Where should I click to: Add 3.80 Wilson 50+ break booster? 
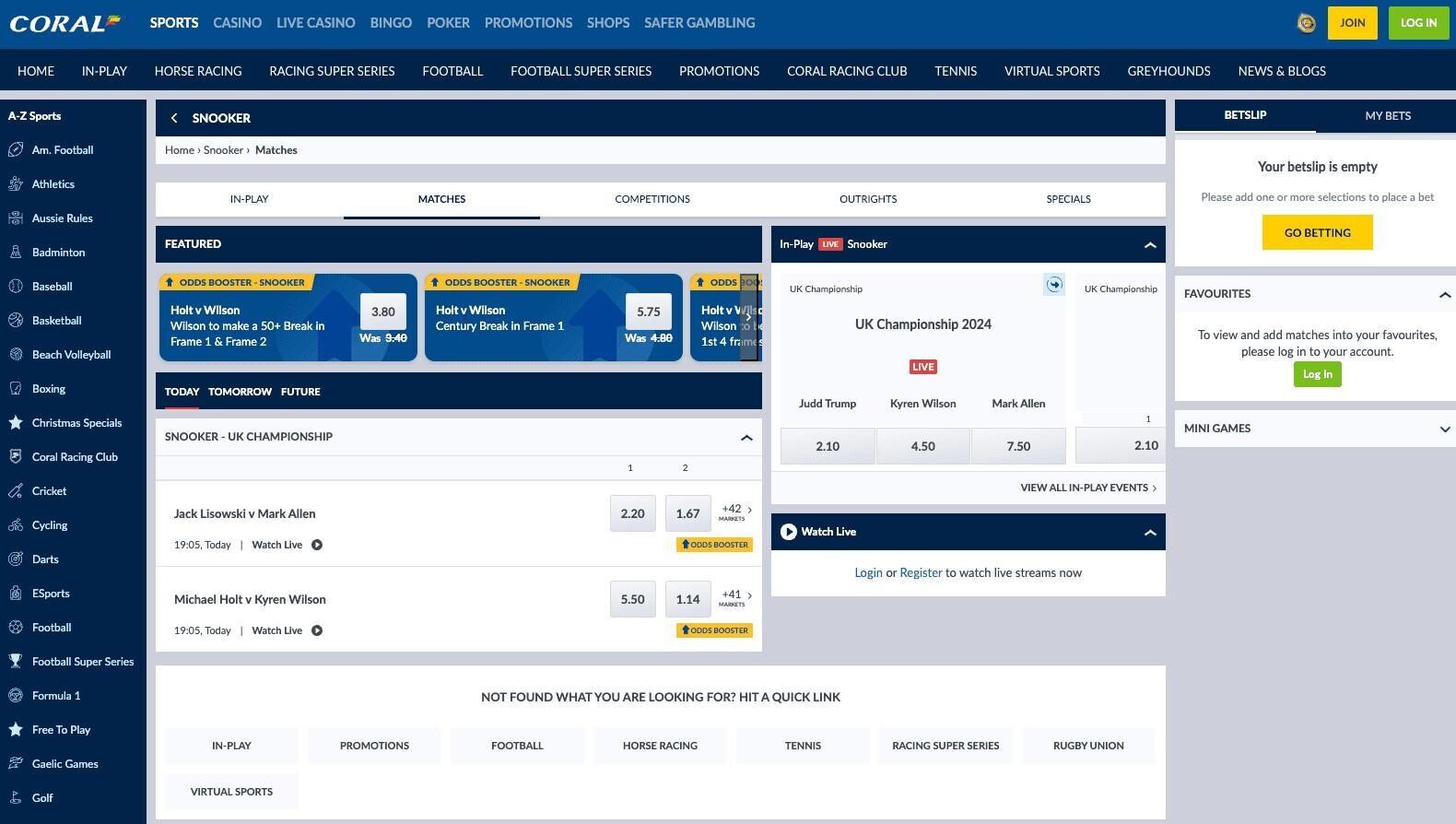pos(383,312)
